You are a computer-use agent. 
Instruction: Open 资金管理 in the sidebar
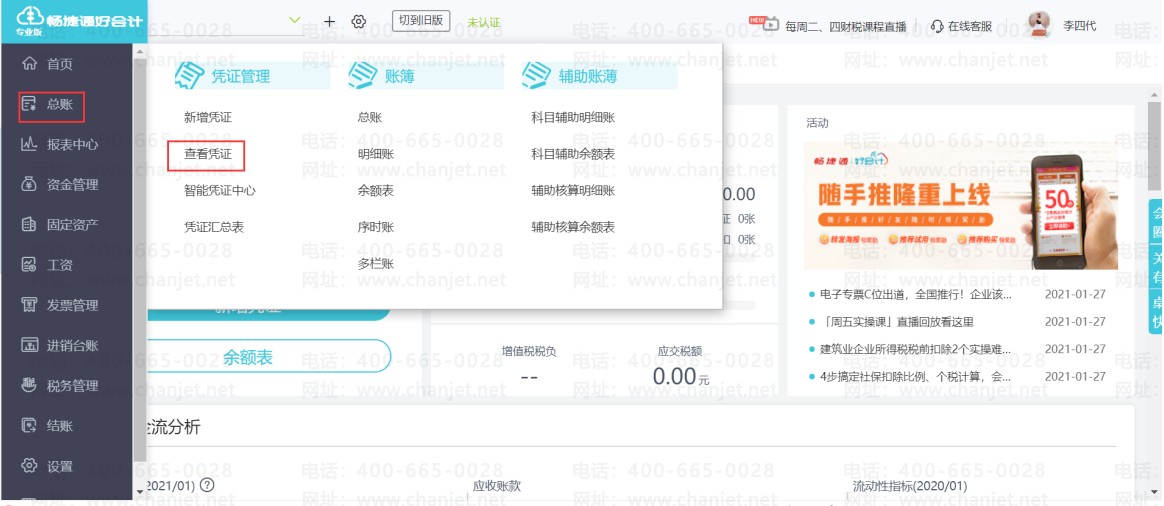[x=73, y=185]
